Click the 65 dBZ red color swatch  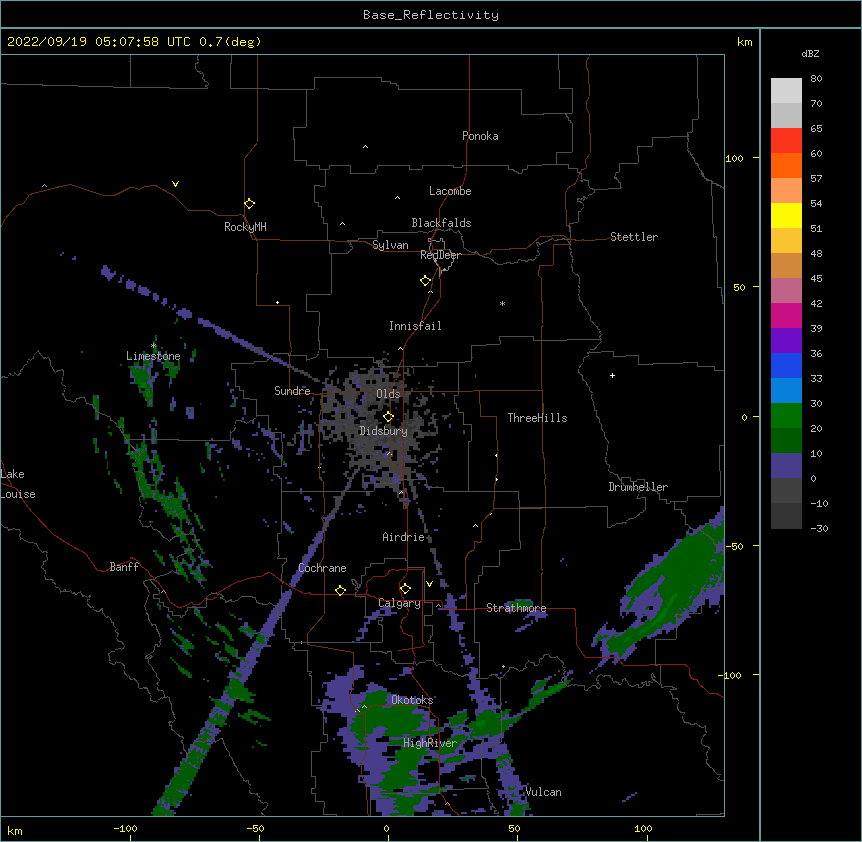786,140
